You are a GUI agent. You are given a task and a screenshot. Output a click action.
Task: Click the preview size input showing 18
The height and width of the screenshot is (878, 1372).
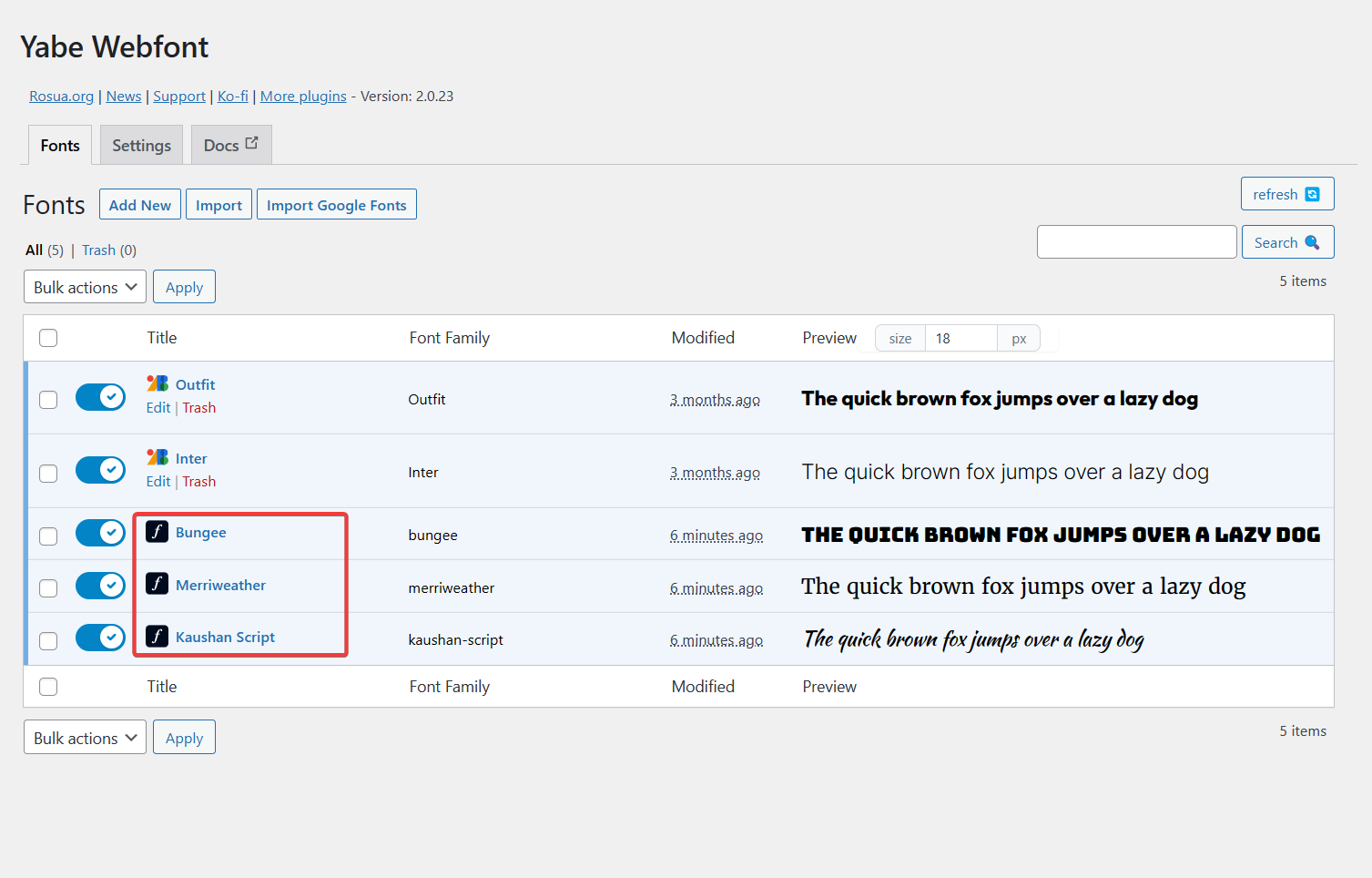(961, 338)
